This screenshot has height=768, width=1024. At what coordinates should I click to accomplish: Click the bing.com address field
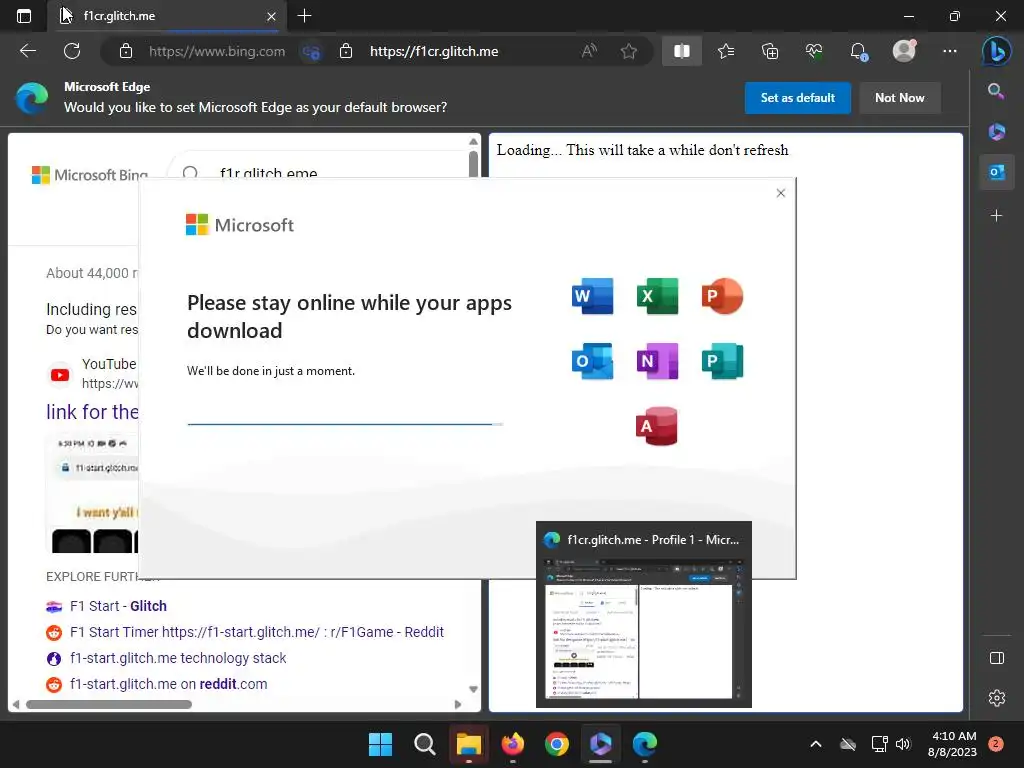(x=216, y=51)
